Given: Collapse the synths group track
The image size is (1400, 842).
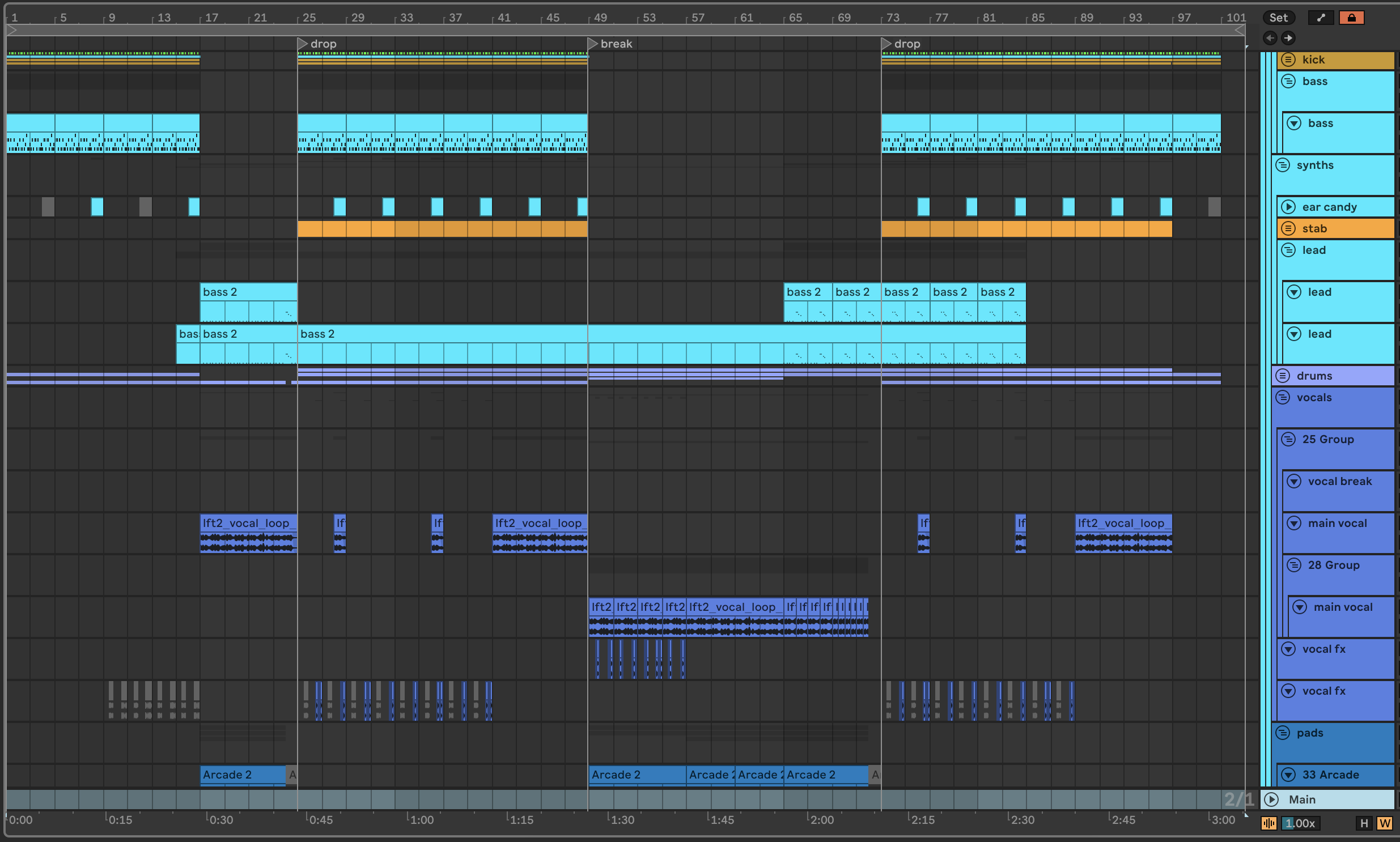Looking at the screenshot, I should [1283, 165].
